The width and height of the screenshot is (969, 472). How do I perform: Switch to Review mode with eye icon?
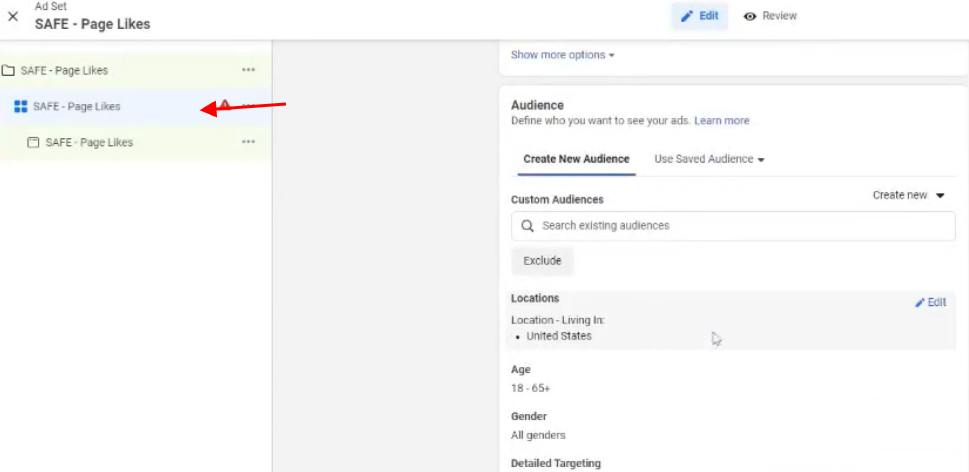pos(770,16)
